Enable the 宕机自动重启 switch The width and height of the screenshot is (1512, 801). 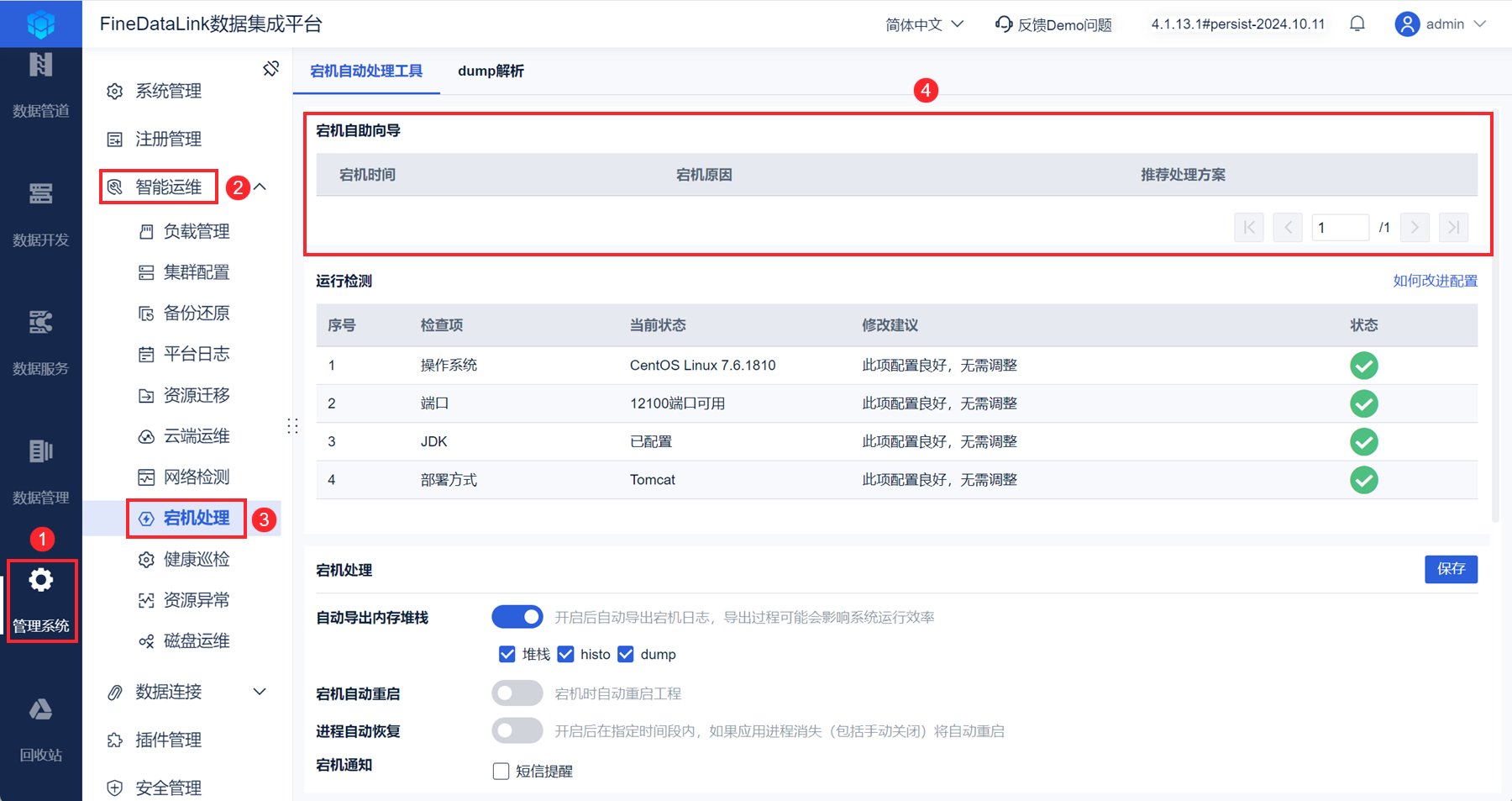(517, 693)
